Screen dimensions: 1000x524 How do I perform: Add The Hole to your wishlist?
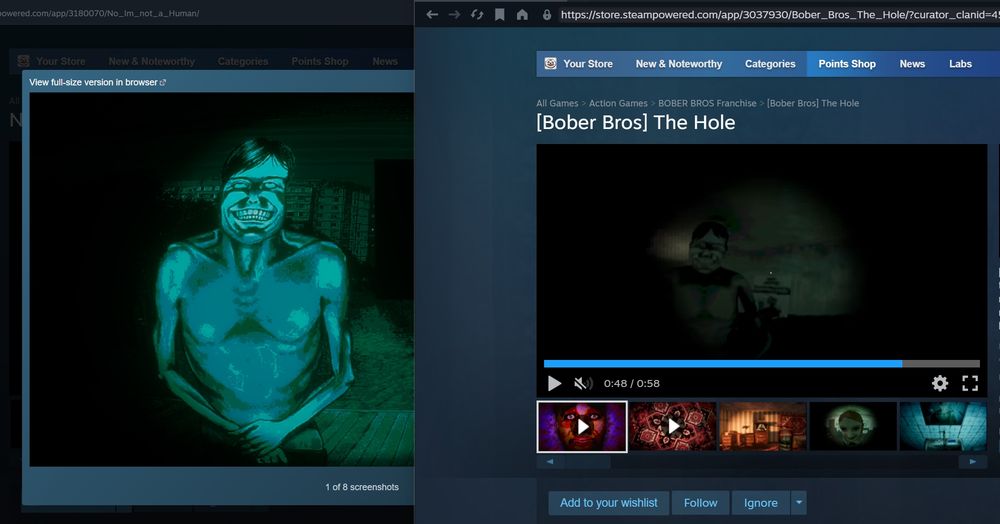(608, 503)
